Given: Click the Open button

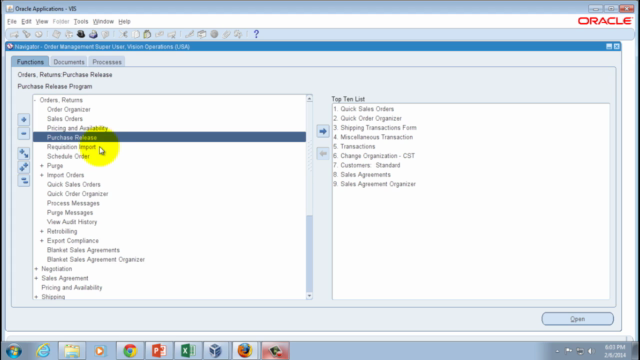Looking at the screenshot, I should click(x=578, y=319).
